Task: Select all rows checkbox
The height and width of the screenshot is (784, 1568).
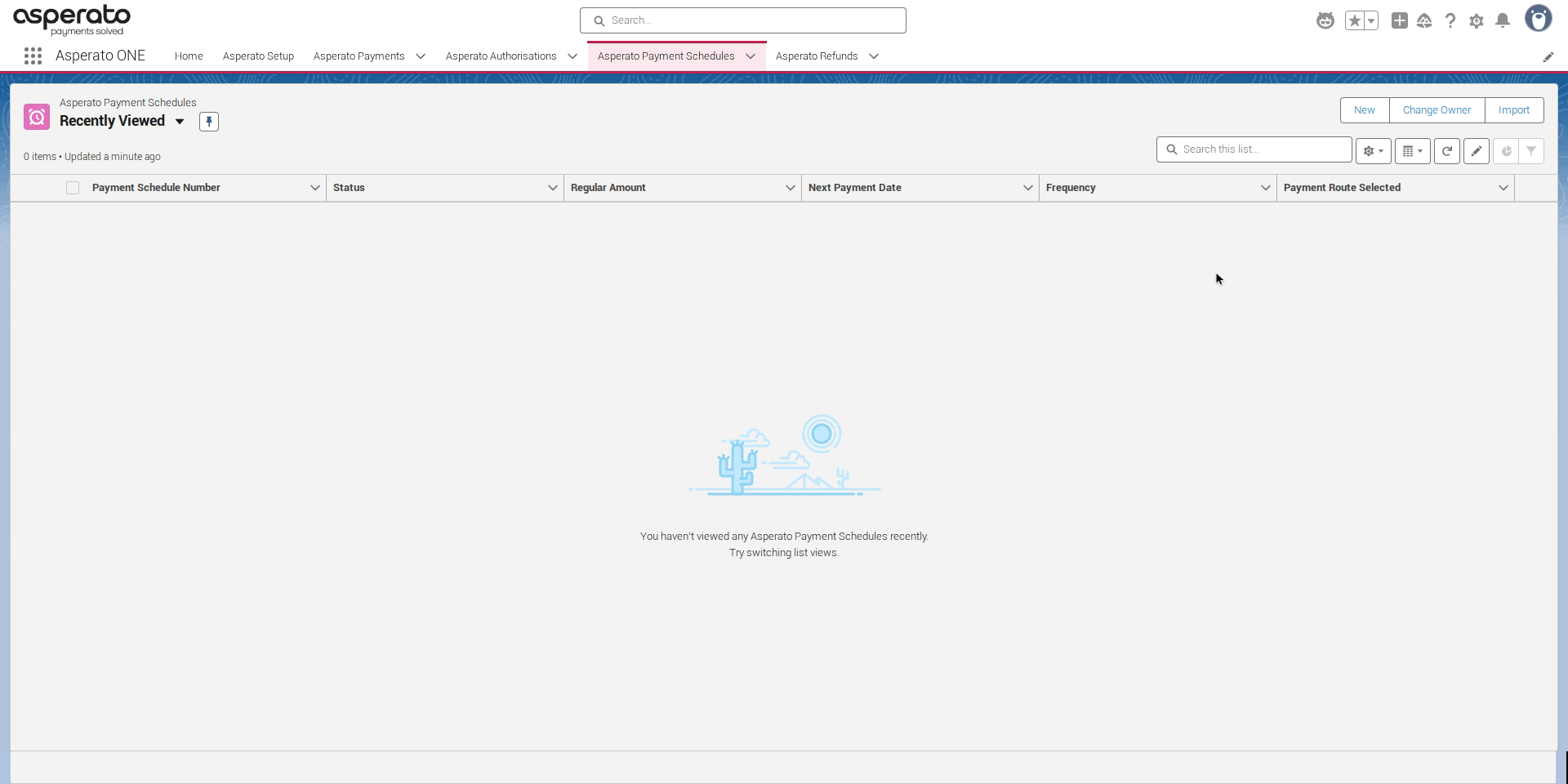Action: [x=73, y=188]
